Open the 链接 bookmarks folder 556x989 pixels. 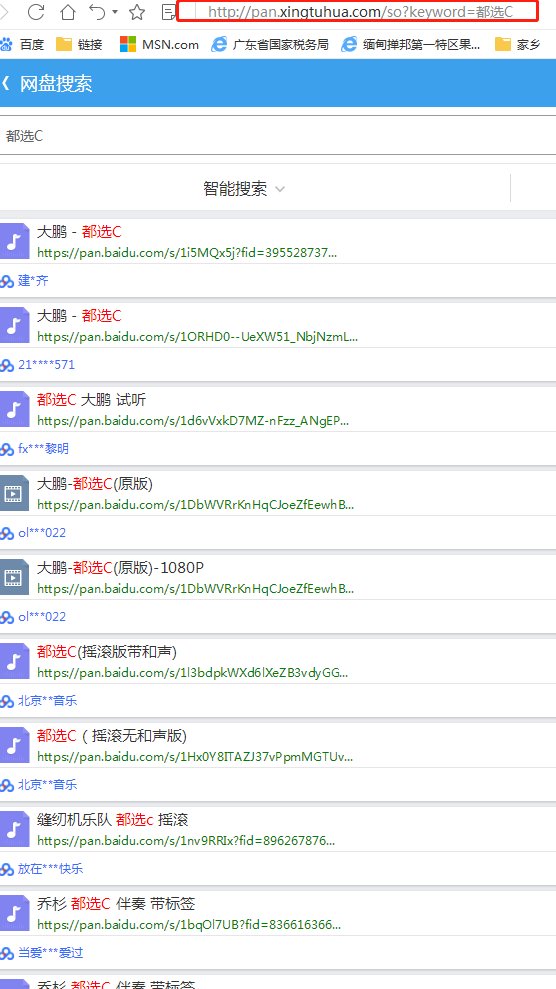click(x=79, y=44)
